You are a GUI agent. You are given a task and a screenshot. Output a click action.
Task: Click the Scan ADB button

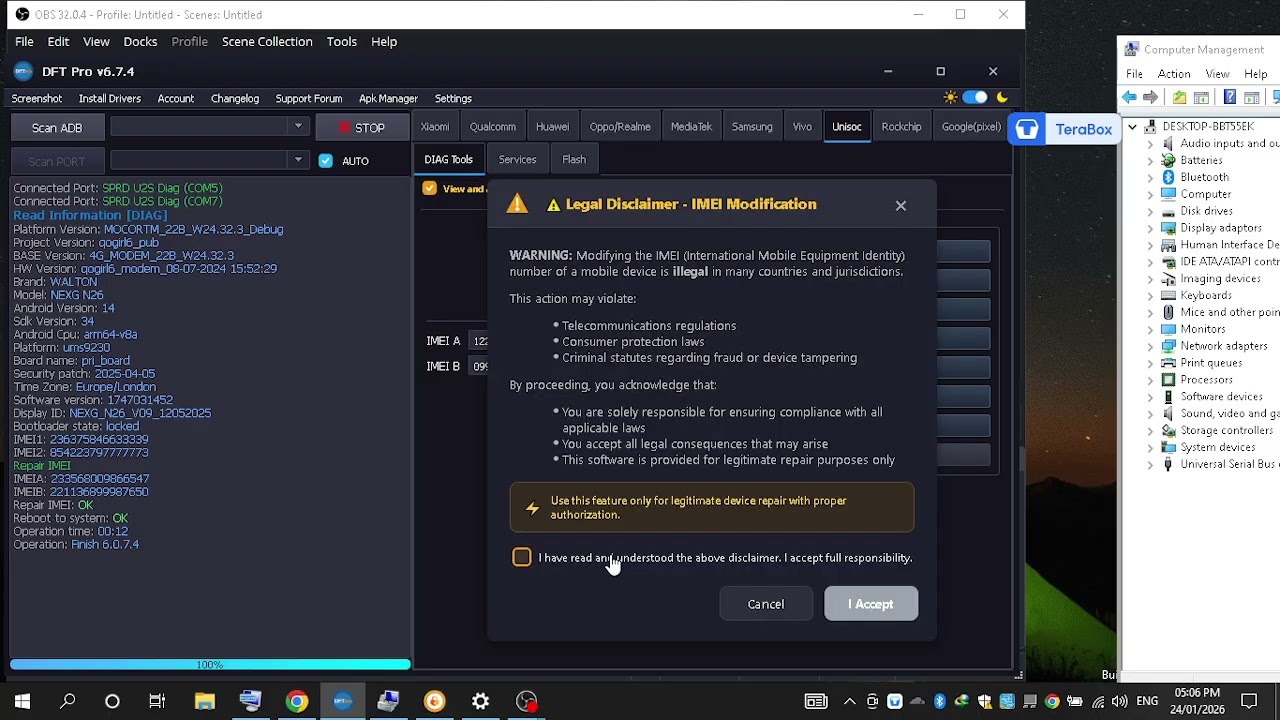(x=57, y=128)
